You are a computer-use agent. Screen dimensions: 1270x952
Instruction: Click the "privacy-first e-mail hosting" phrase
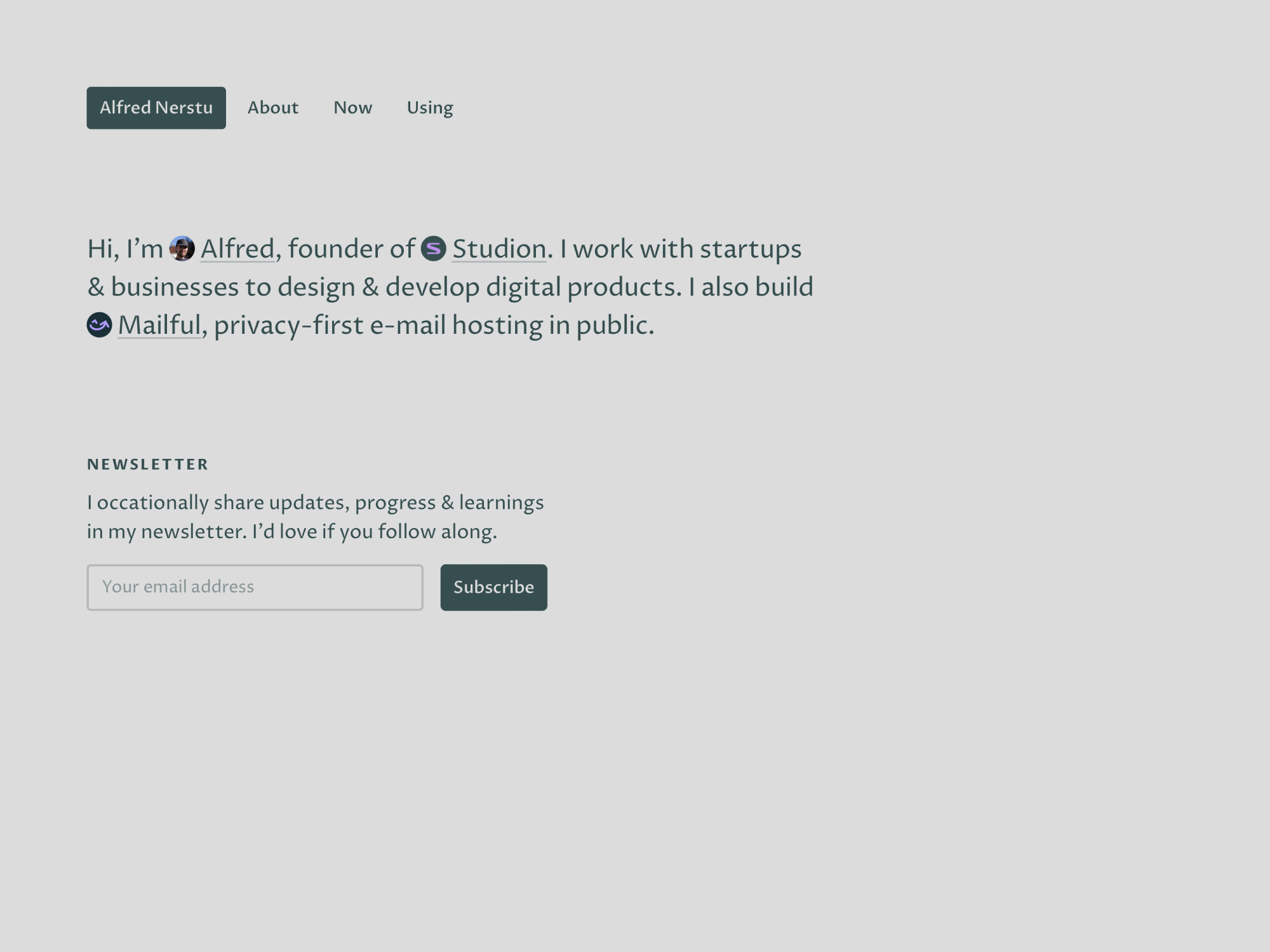pos(378,325)
